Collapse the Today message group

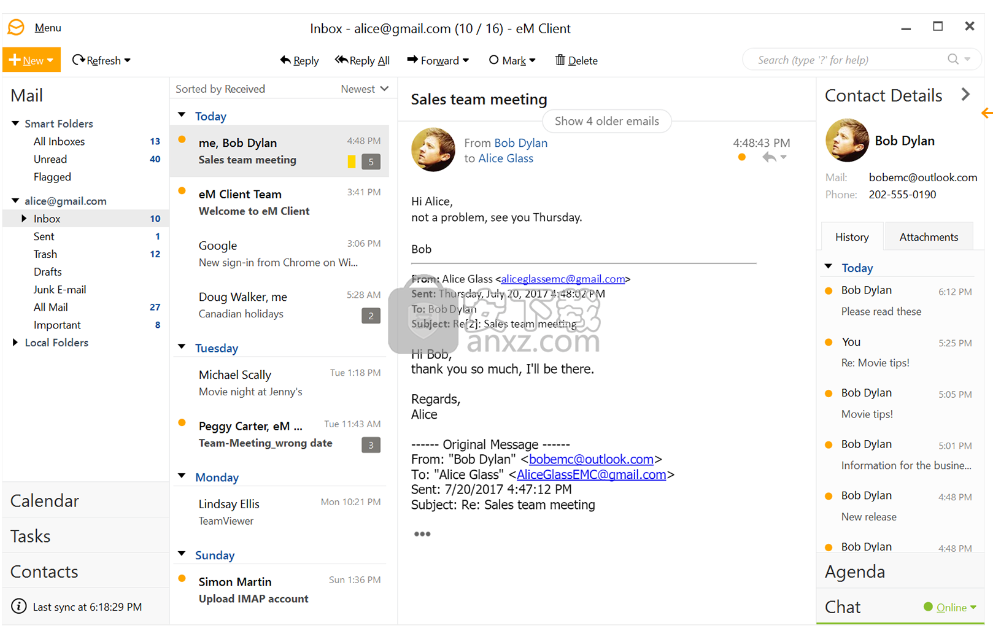pyautogui.click(x=182, y=115)
